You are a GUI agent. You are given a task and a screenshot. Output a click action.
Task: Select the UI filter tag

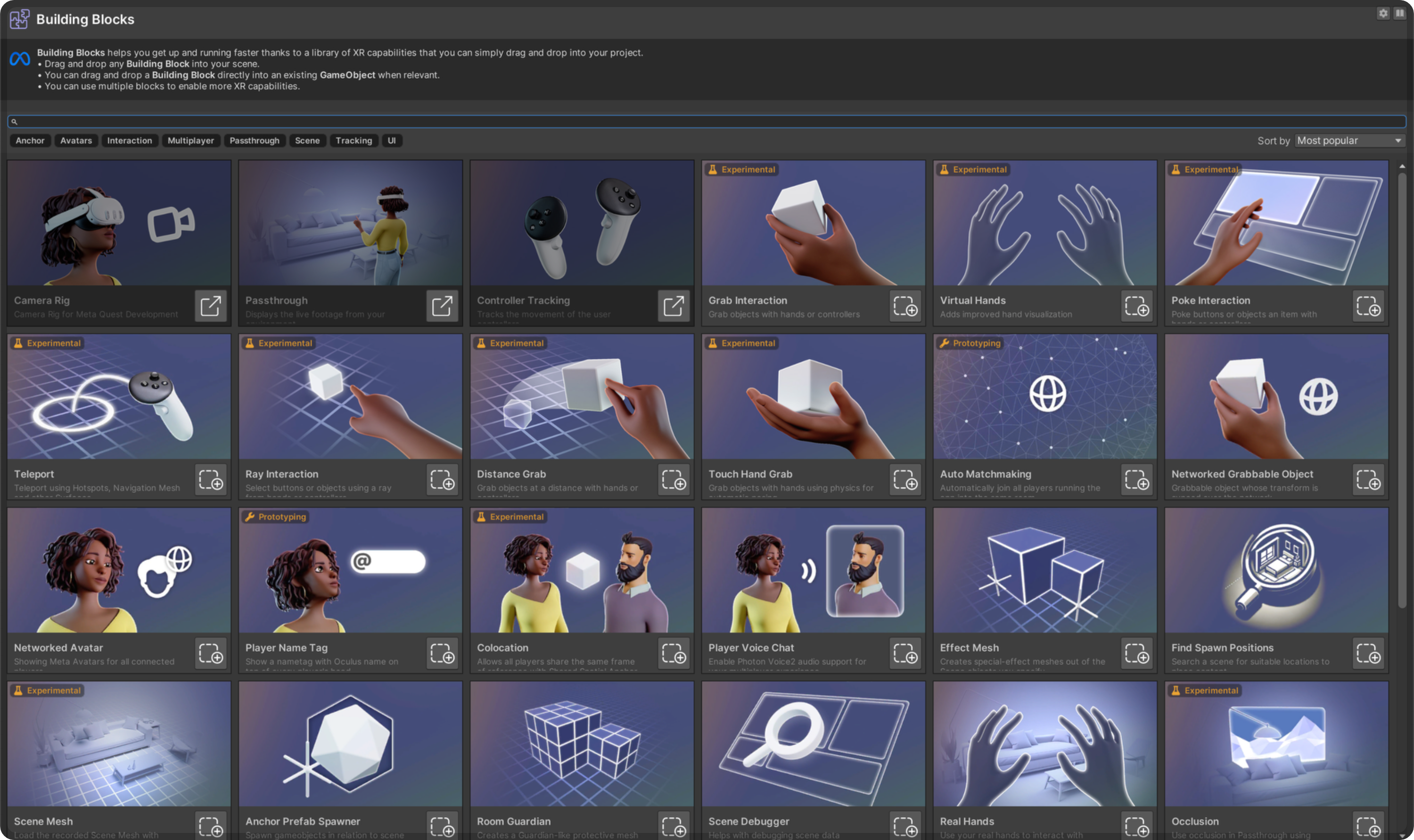[x=392, y=140]
